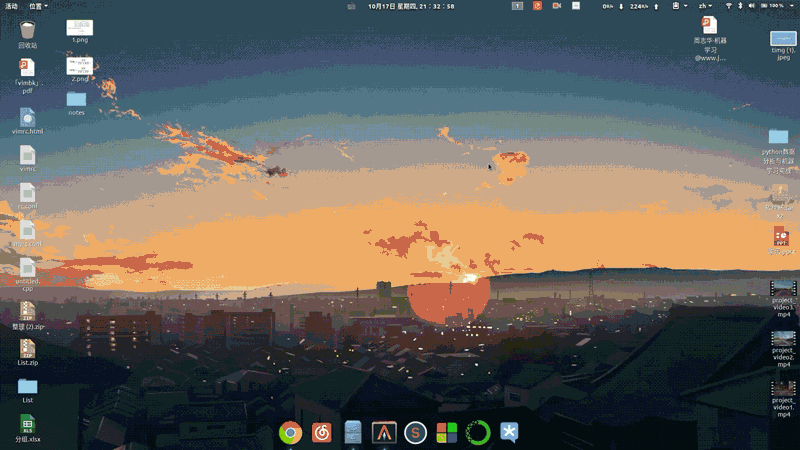
Task: Select the project_video1.mp4 file
Action: [x=783, y=388]
